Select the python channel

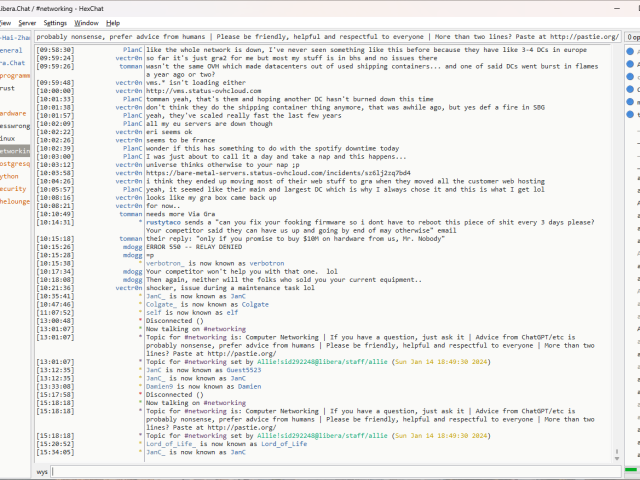coord(10,175)
